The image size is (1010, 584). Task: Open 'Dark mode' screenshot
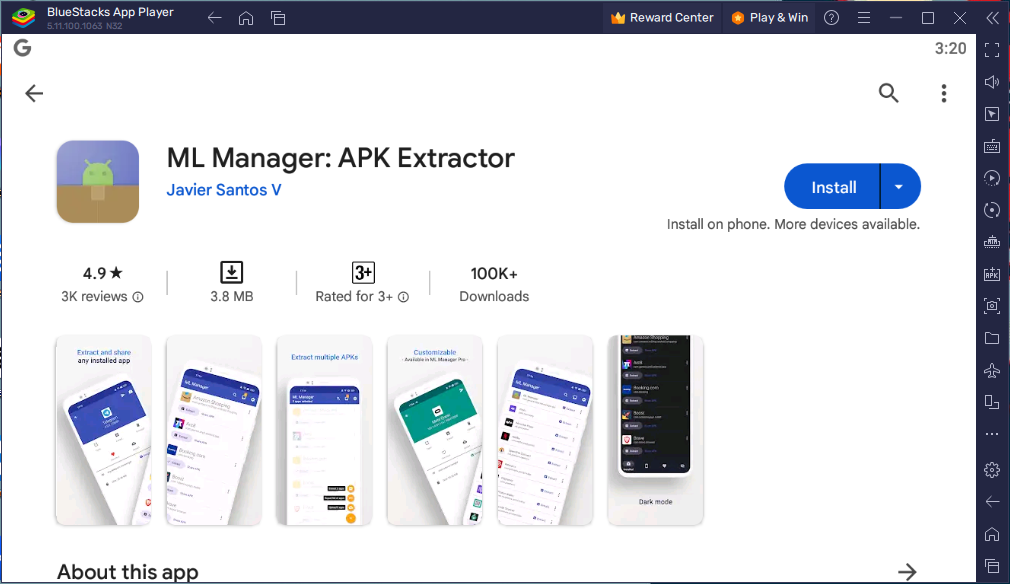click(656, 430)
